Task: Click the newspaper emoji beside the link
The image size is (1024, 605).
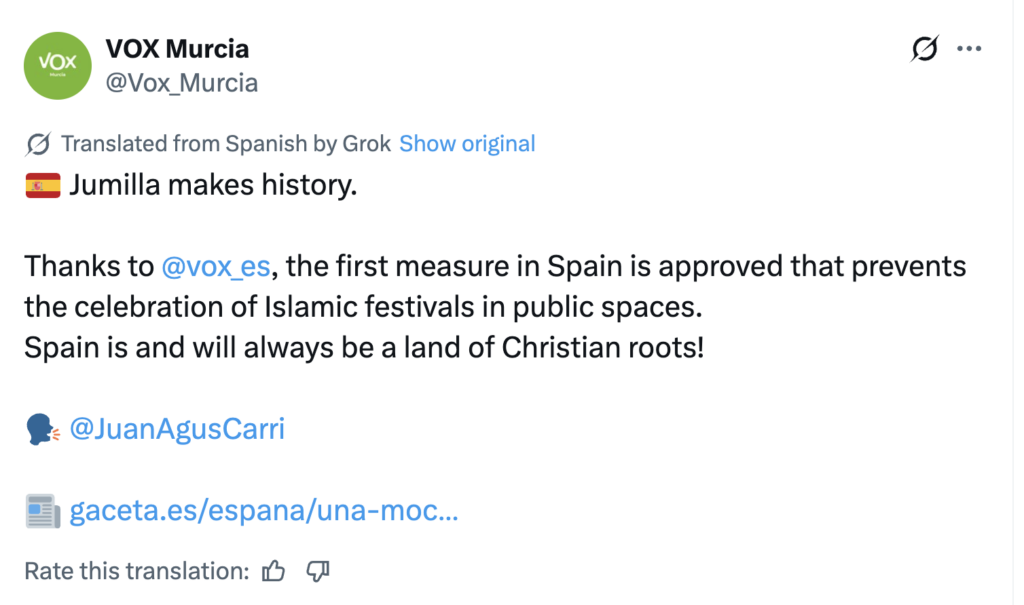Action: point(42,512)
